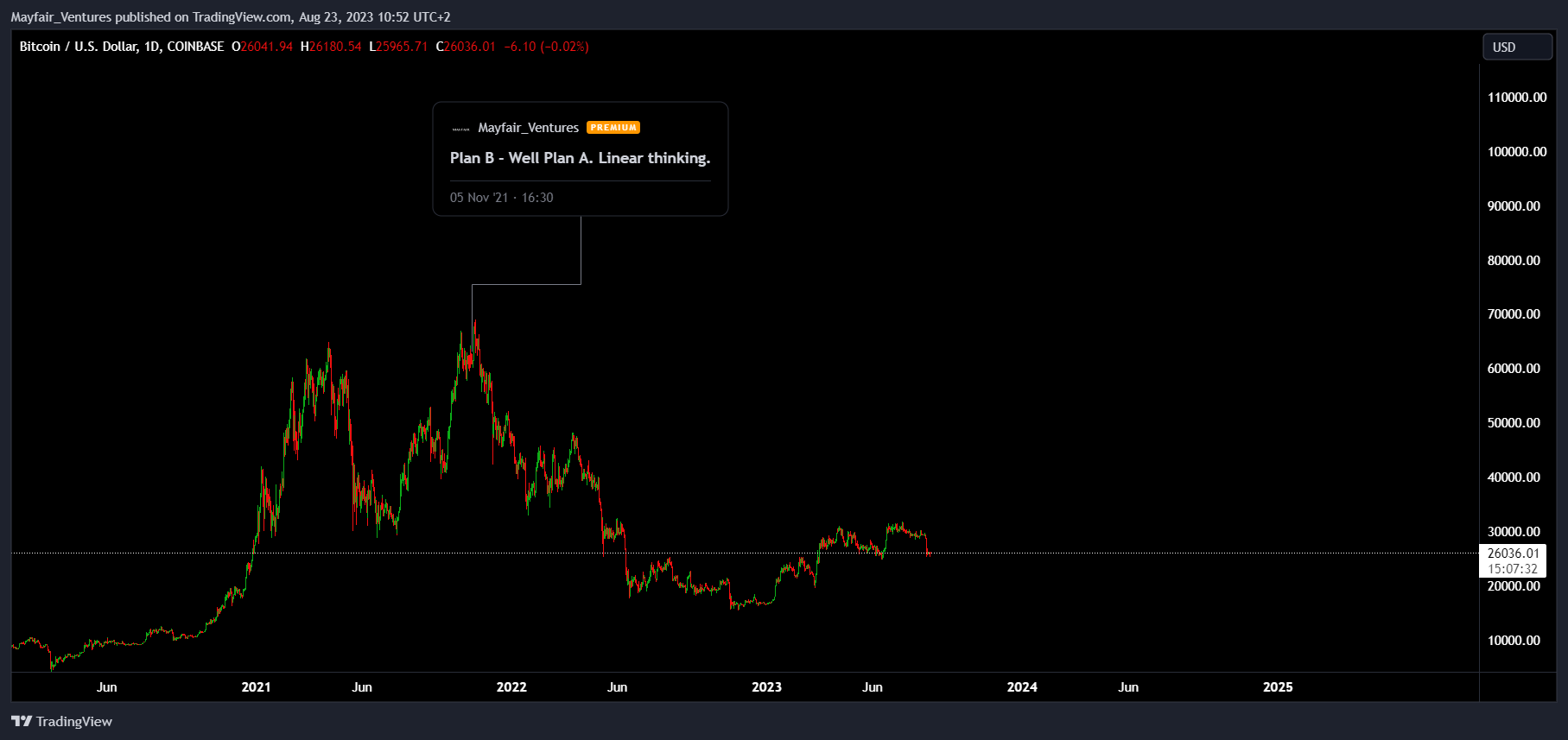
Task: Click the PREMIUM badge in the note
Action: 613,128
